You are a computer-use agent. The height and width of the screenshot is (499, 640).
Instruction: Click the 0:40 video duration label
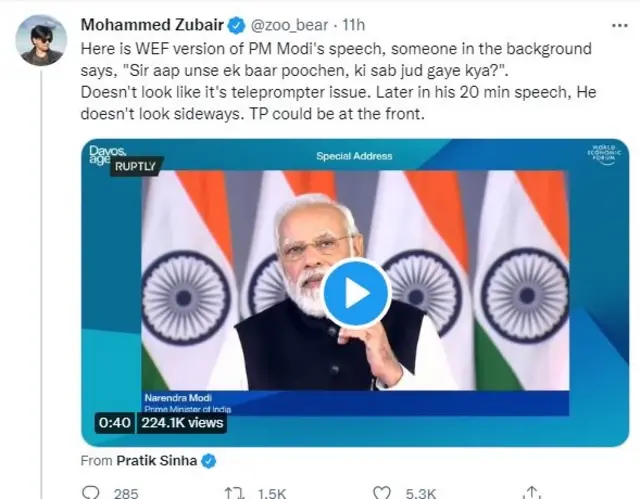[x=110, y=422]
